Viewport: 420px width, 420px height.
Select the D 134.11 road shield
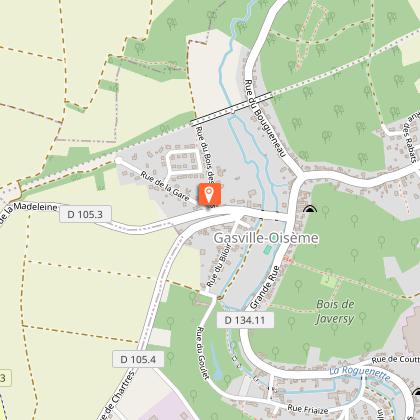245,320
